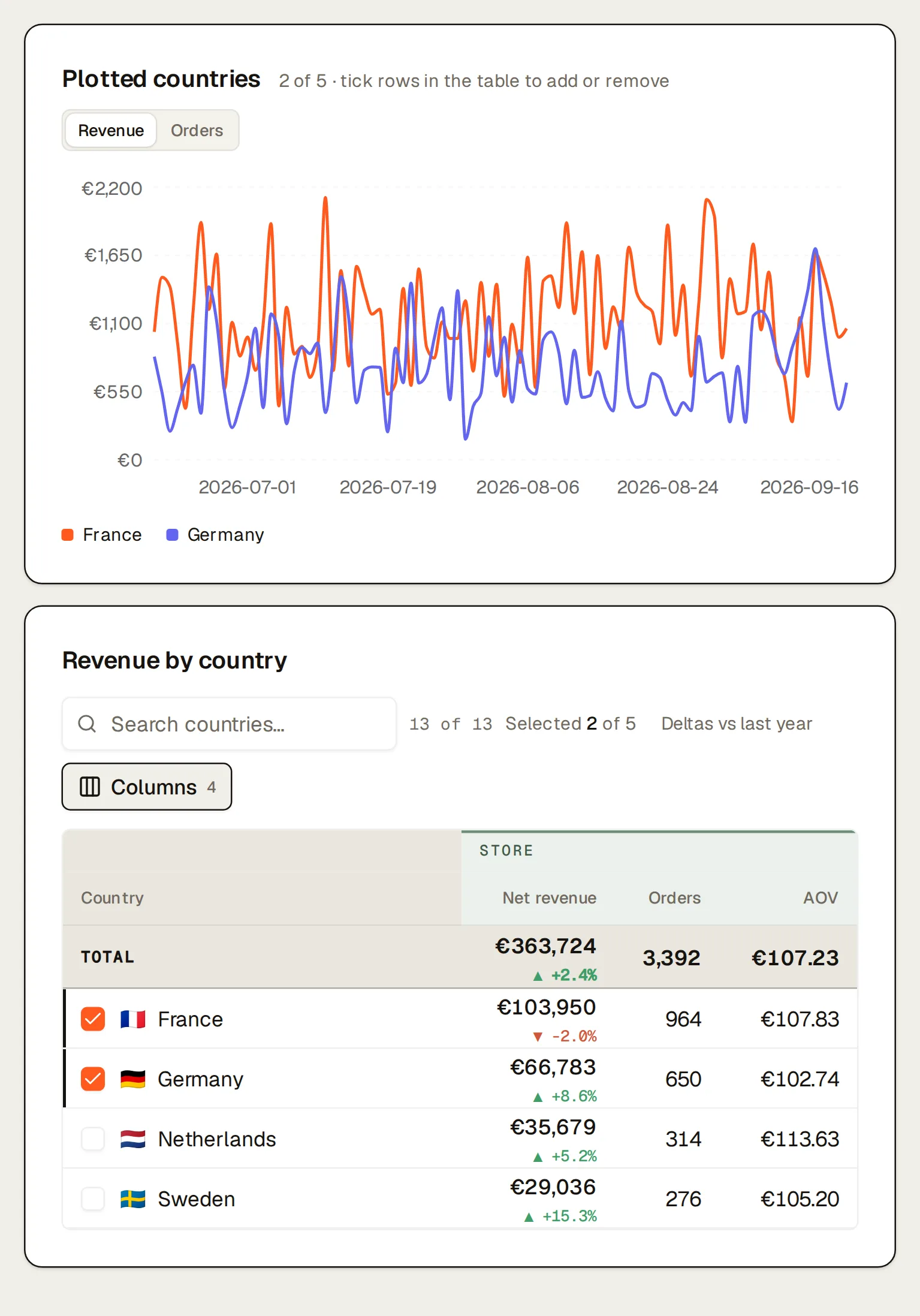Viewport: 920px width, 1316px height.
Task: Click Sweden net revenue €29,036
Action: coord(553,1186)
